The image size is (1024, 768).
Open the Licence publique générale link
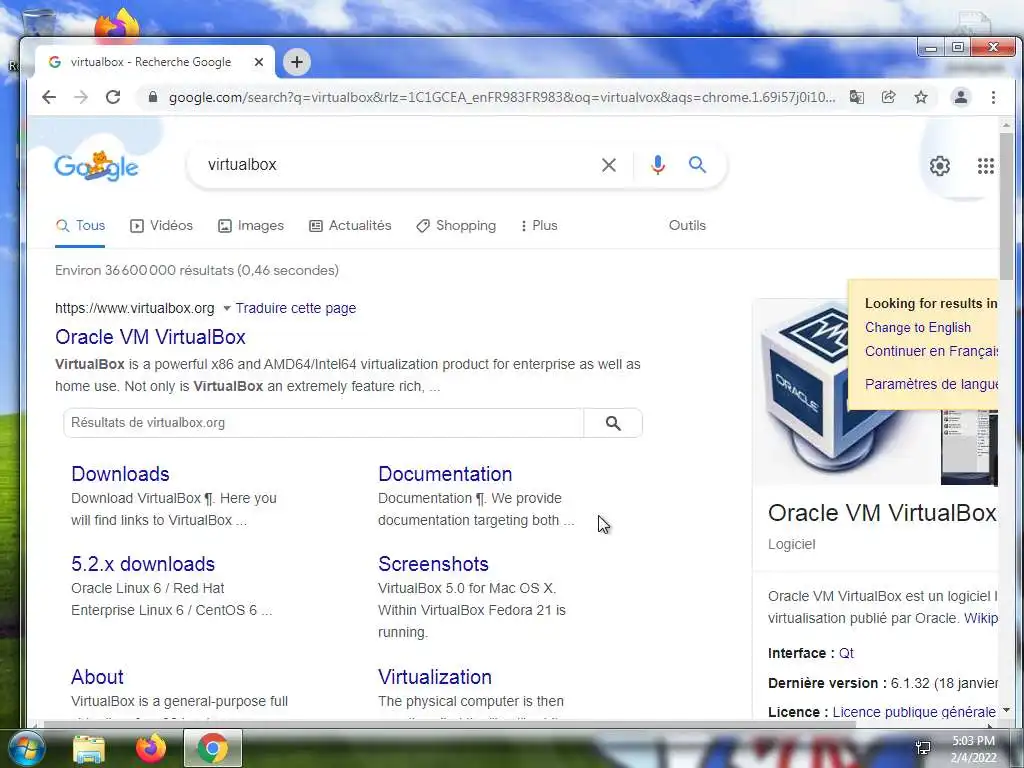(914, 712)
